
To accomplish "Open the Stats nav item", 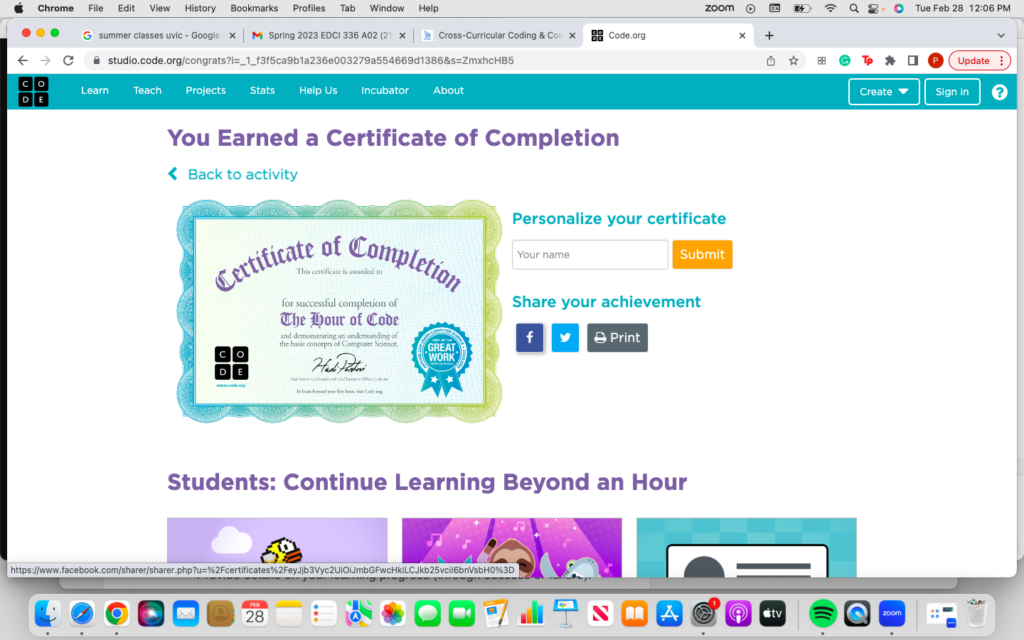I will pos(263,91).
